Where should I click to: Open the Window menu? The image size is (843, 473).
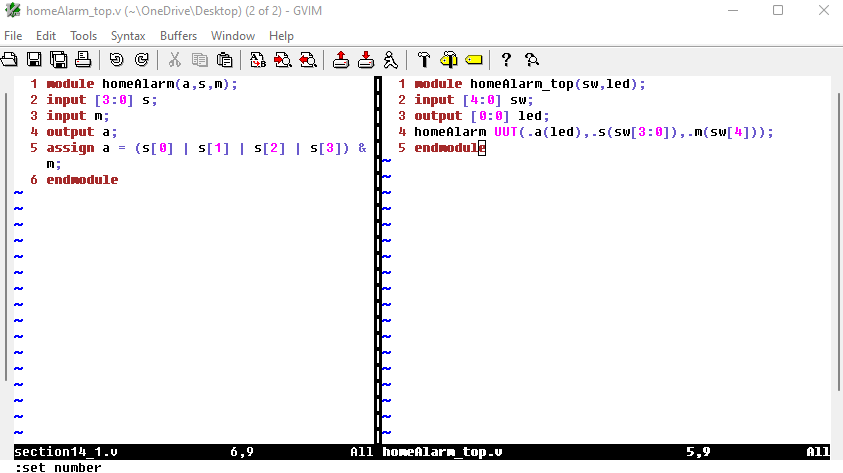tap(232, 35)
